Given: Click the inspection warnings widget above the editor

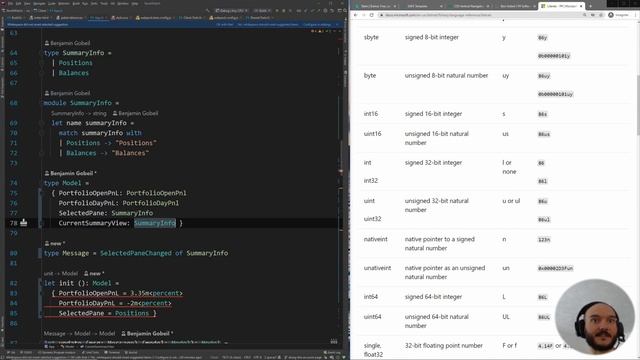Looking at the screenshot, I should 323,31.
